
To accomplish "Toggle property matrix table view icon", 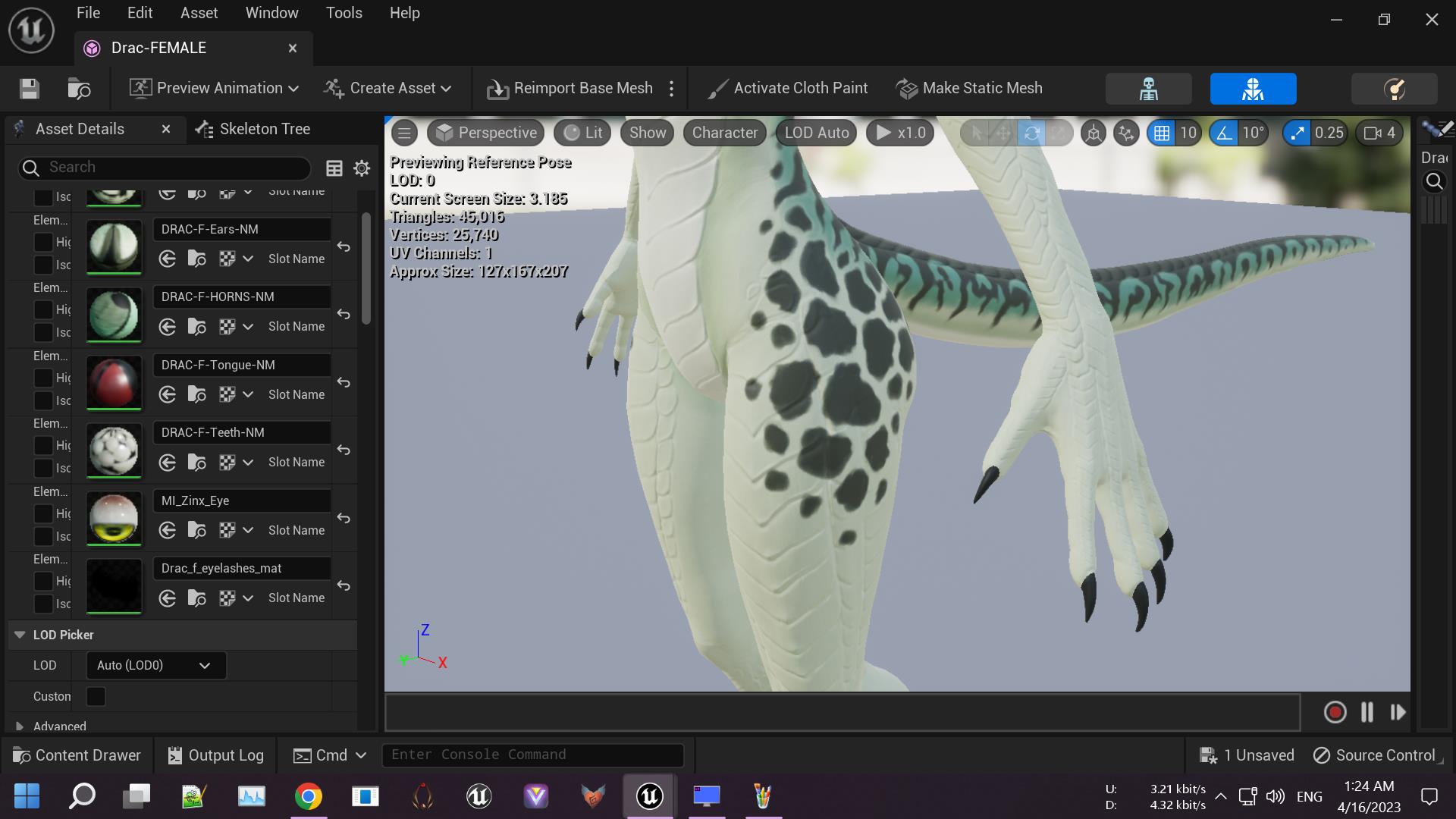I will pyautogui.click(x=334, y=168).
